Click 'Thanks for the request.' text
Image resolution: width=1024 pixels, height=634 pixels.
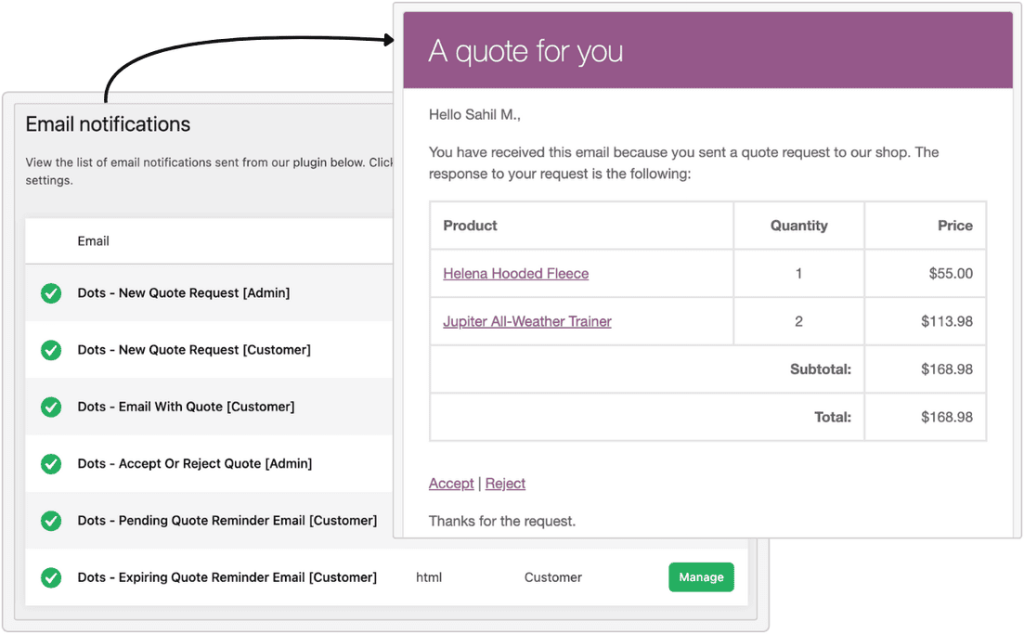click(502, 521)
